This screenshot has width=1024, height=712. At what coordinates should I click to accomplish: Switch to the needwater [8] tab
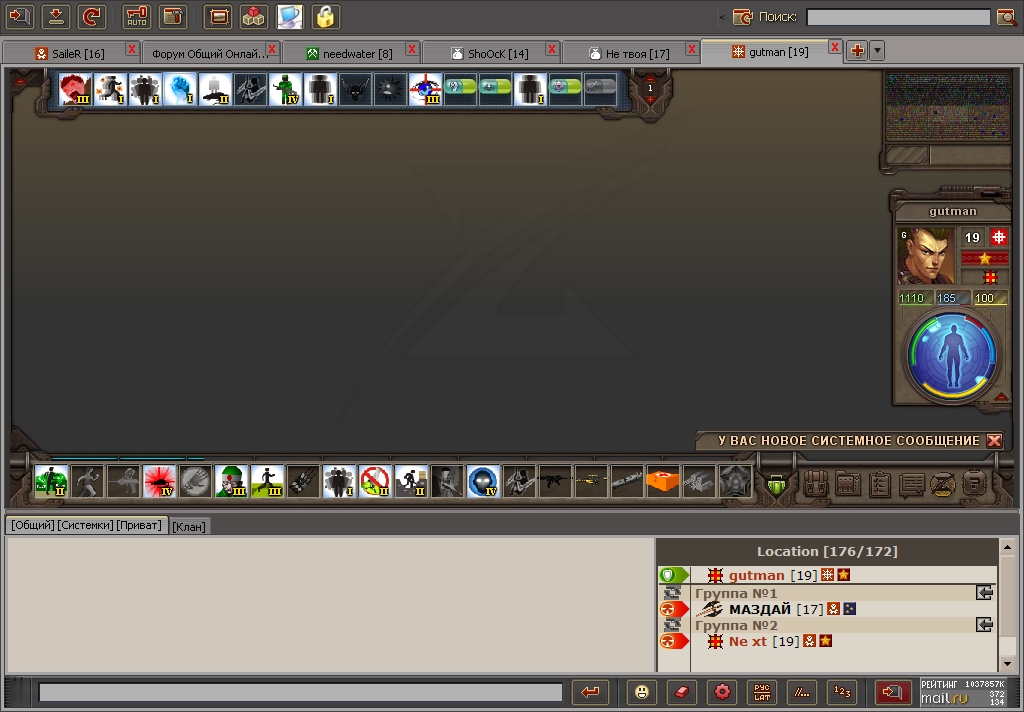tap(350, 54)
